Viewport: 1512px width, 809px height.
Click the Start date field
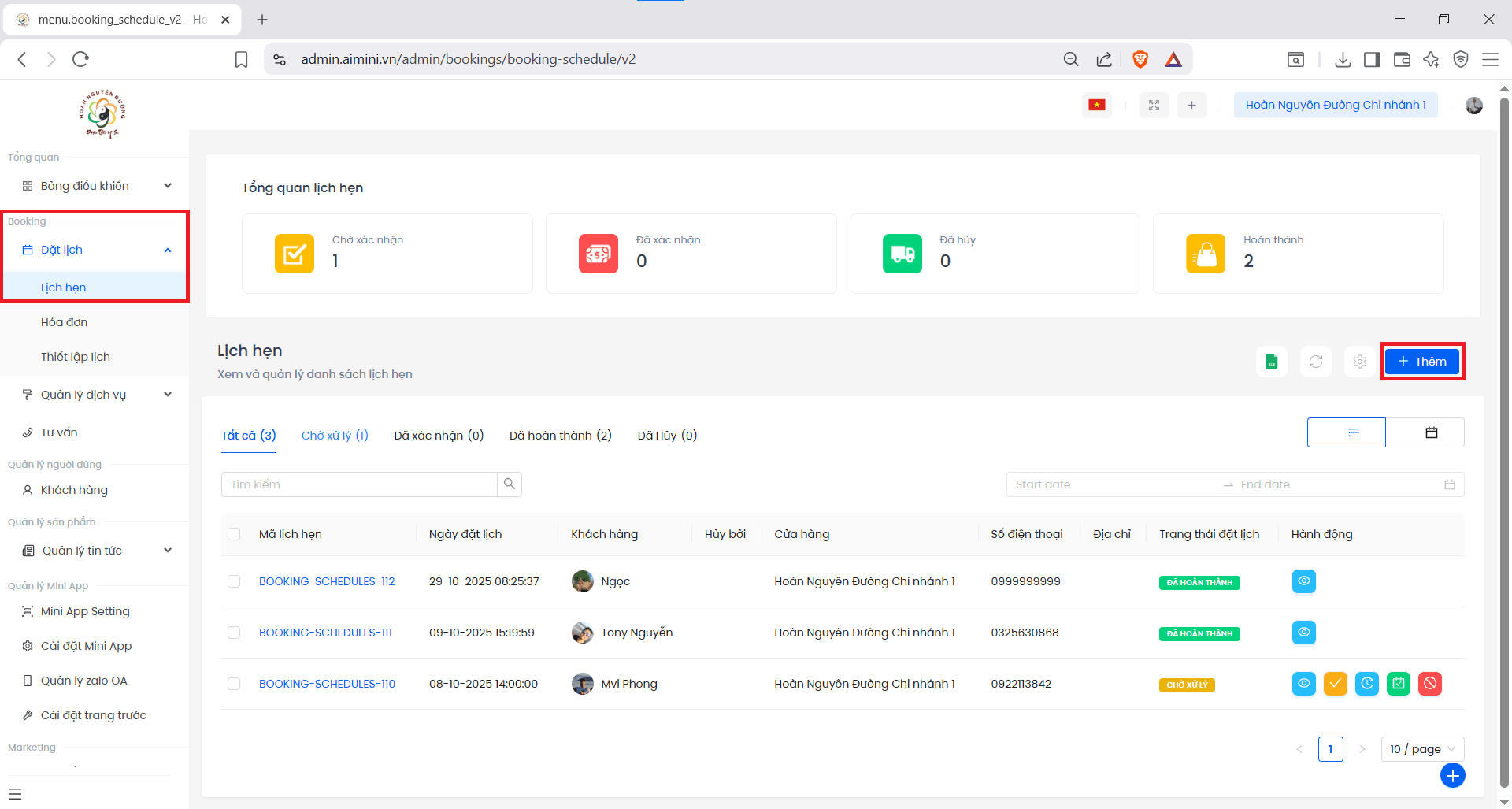1110,484
